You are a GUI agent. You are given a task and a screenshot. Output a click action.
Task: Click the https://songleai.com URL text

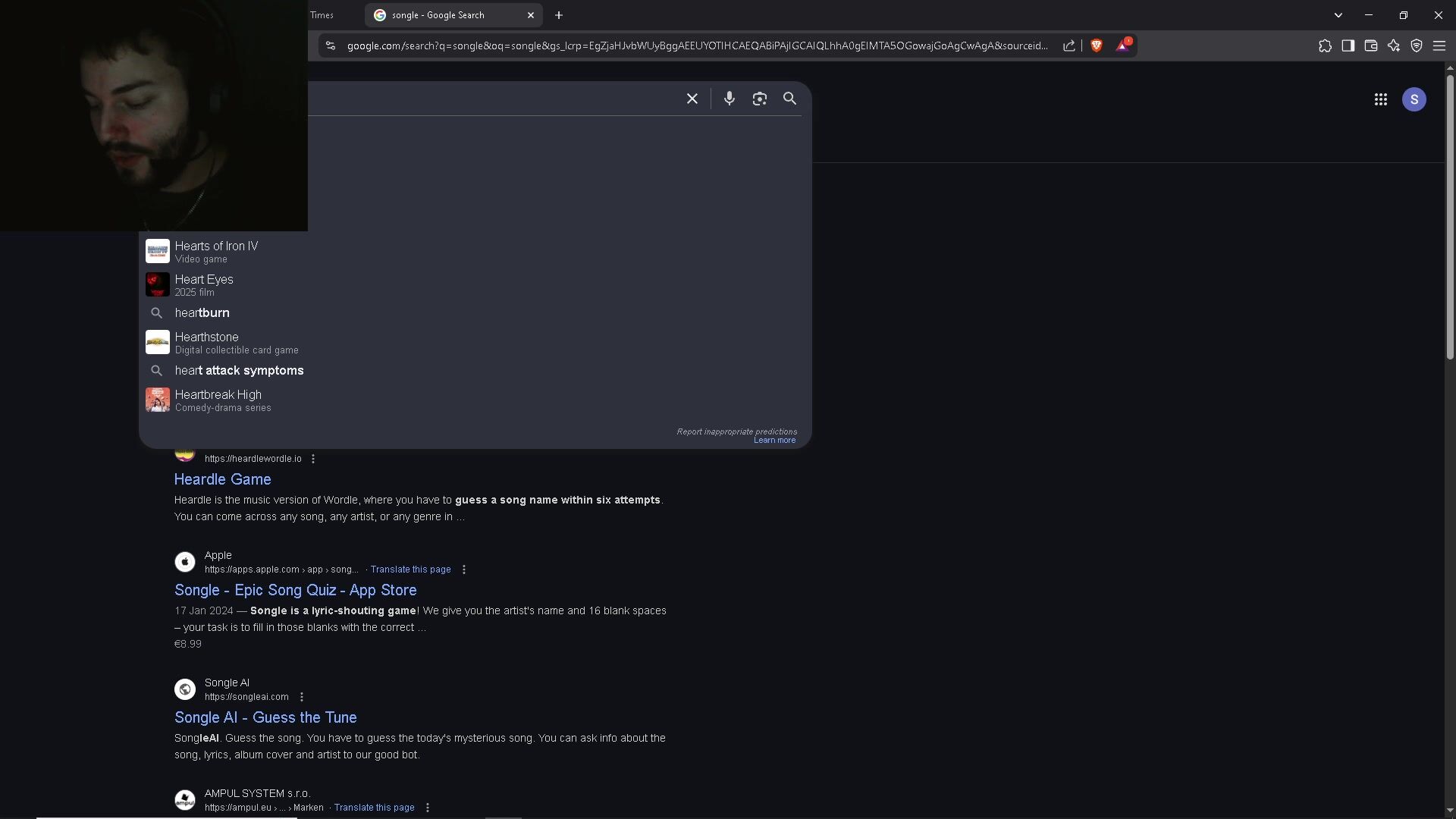click(x=246, y=697)
